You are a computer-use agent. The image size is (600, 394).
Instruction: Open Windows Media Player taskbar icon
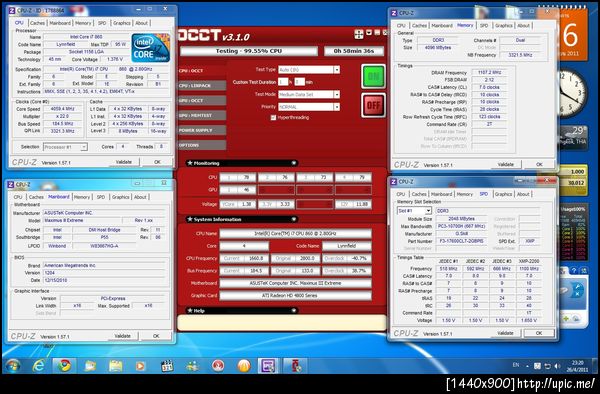pyautogui.click(x=140, y=366)
